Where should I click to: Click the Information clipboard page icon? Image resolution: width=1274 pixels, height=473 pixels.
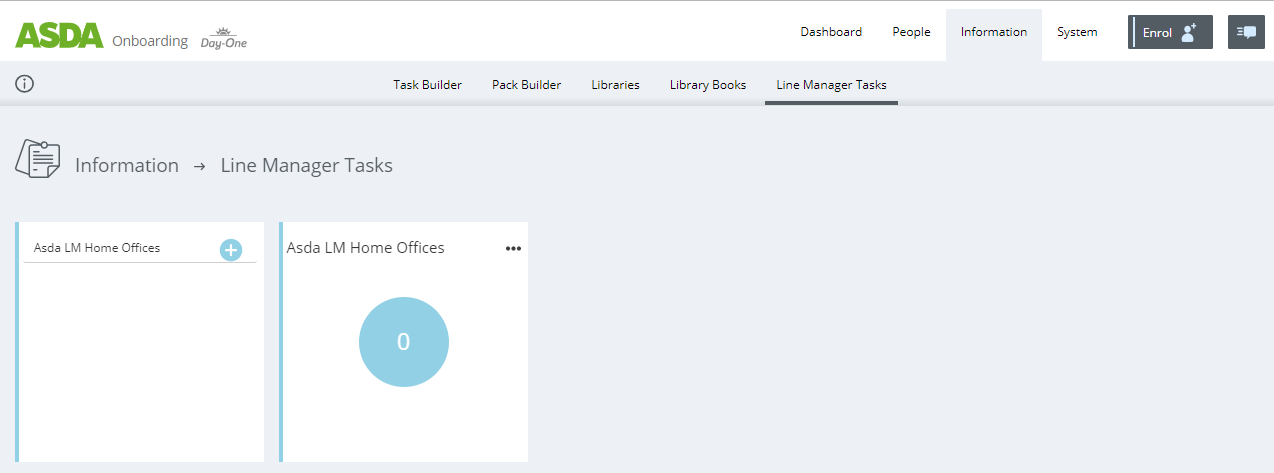coord(38,160)
